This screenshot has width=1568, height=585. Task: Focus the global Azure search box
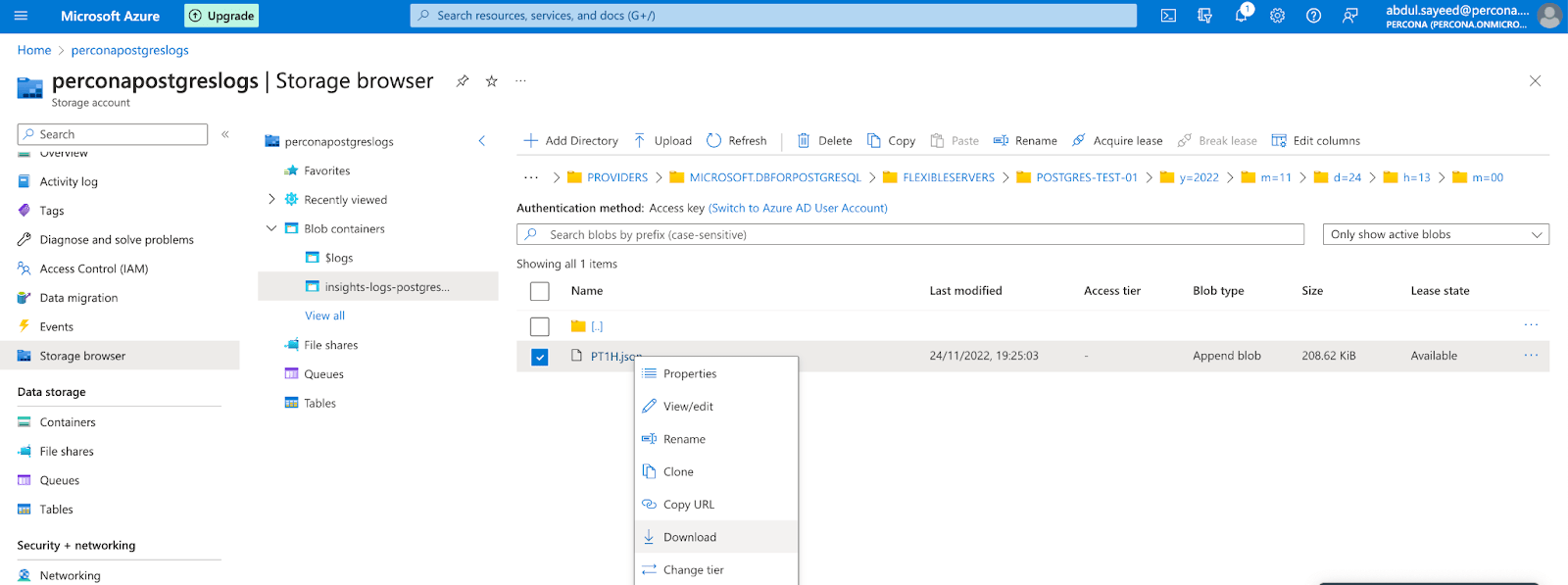click(773, 16)
